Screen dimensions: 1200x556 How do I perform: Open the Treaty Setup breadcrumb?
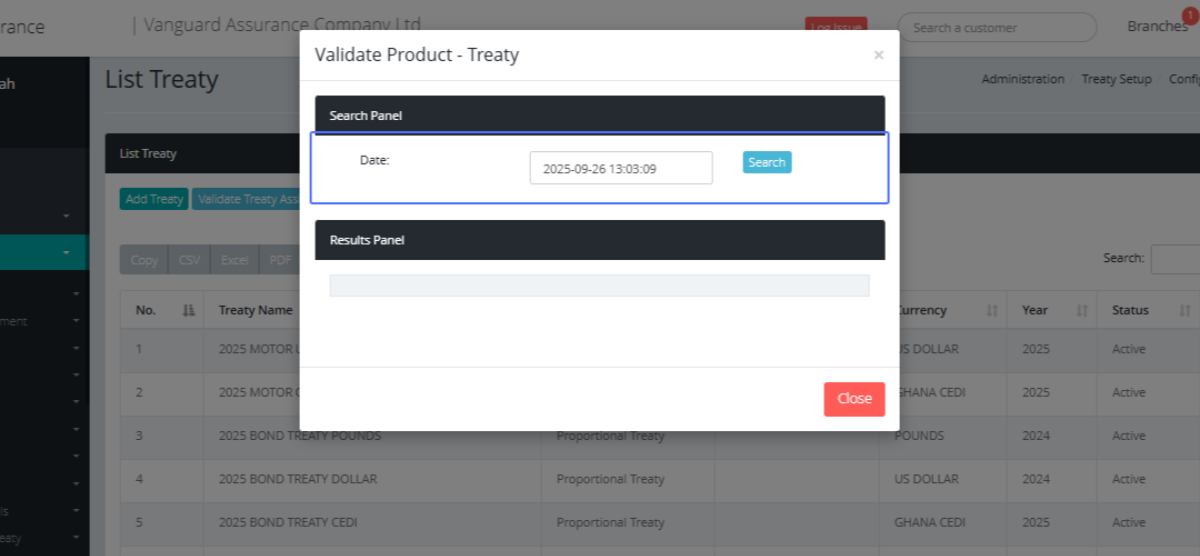pos(1116,79)
